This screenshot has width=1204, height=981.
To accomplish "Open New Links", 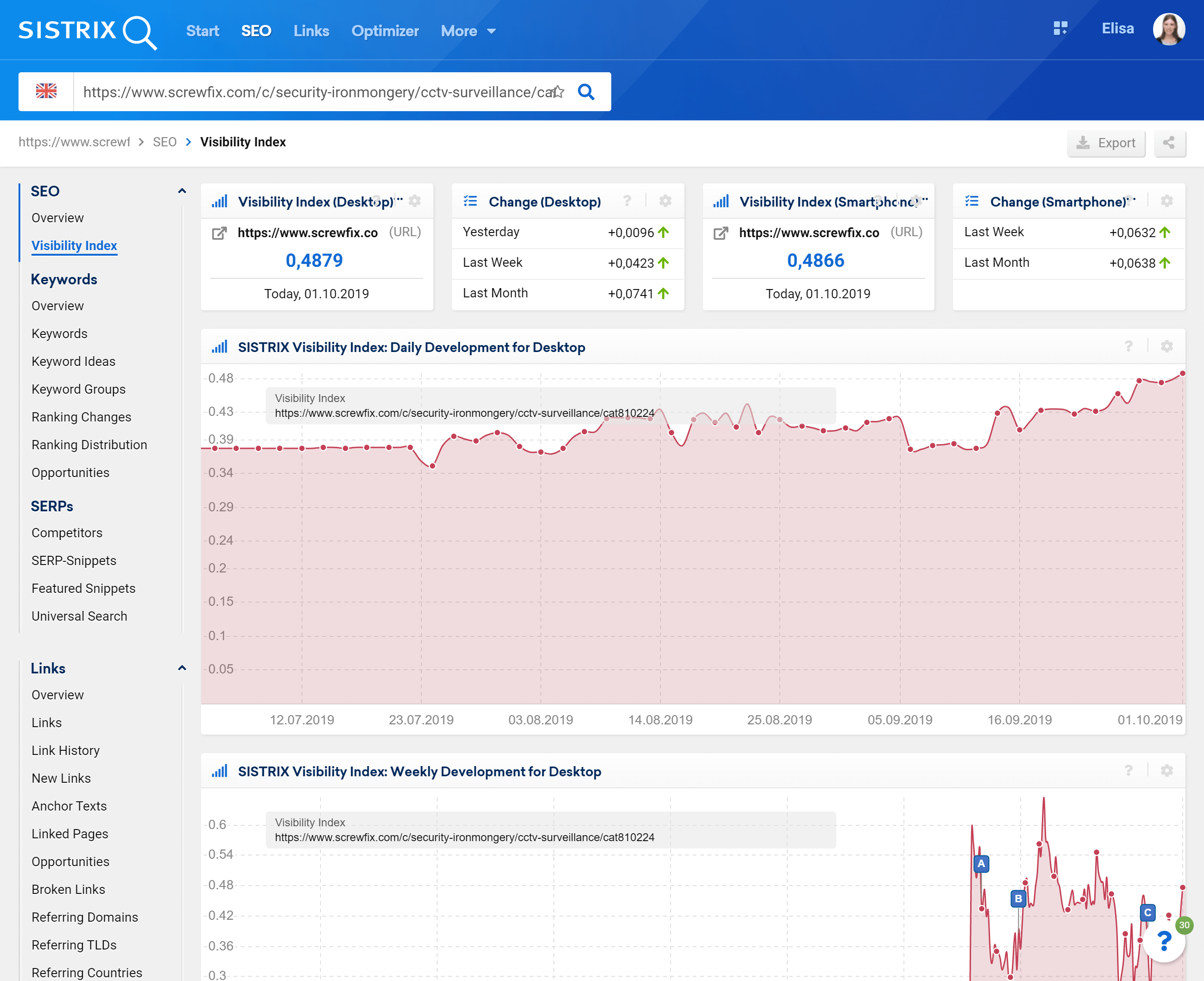I will [61, 778].
